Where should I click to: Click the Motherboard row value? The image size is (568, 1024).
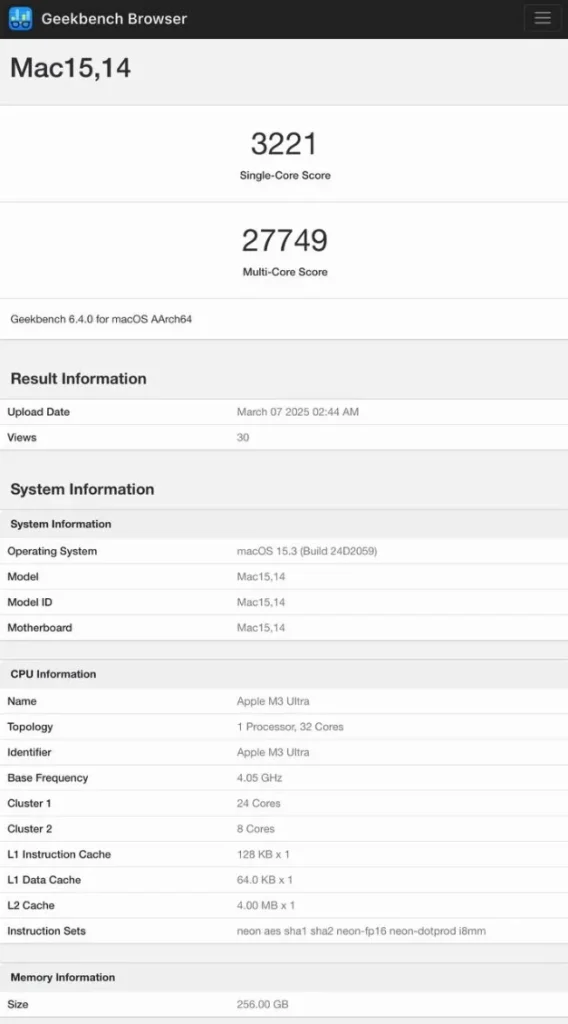(260, 628)
